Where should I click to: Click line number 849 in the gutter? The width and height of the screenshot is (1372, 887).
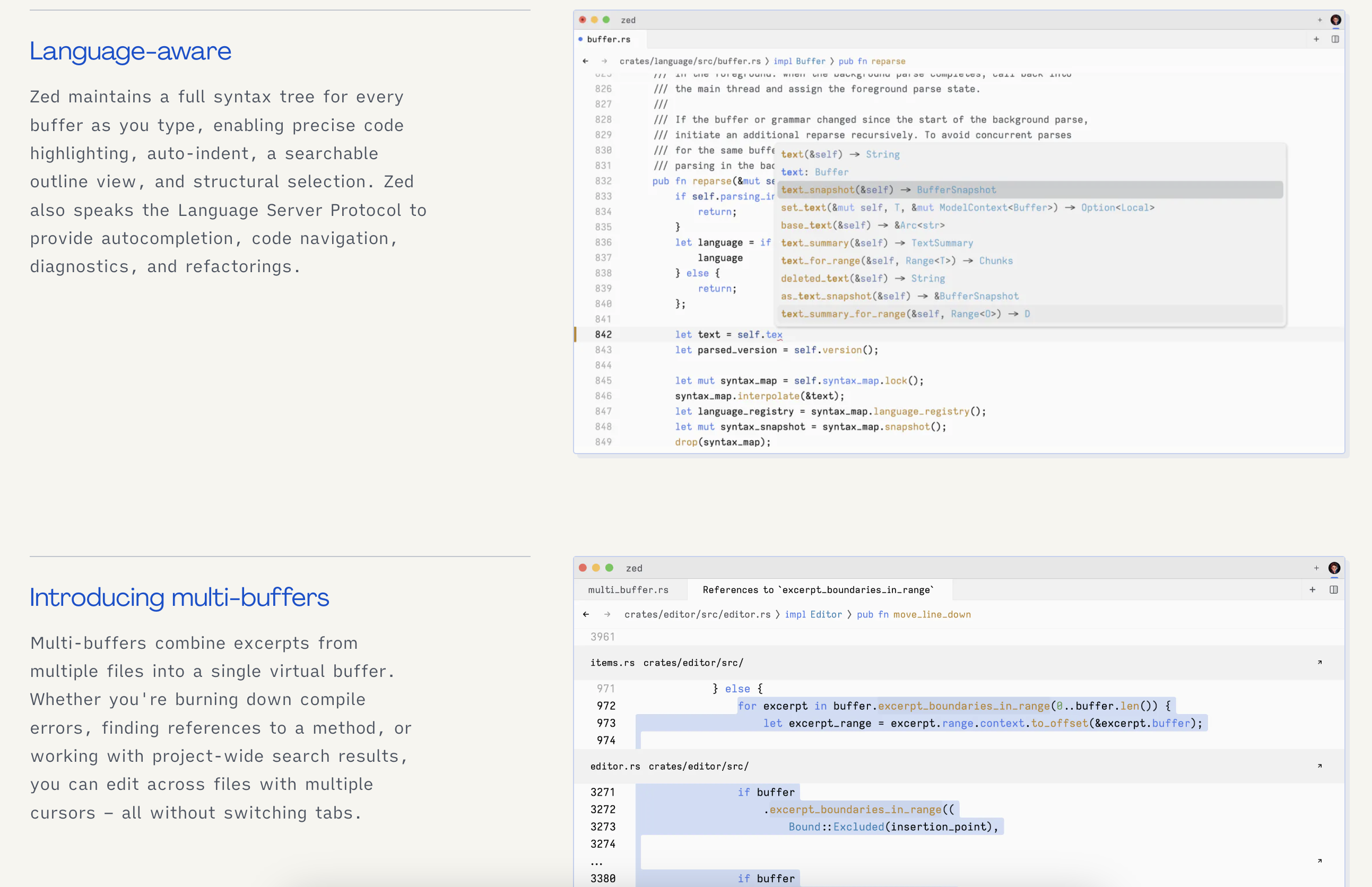(x=604, y=442)
